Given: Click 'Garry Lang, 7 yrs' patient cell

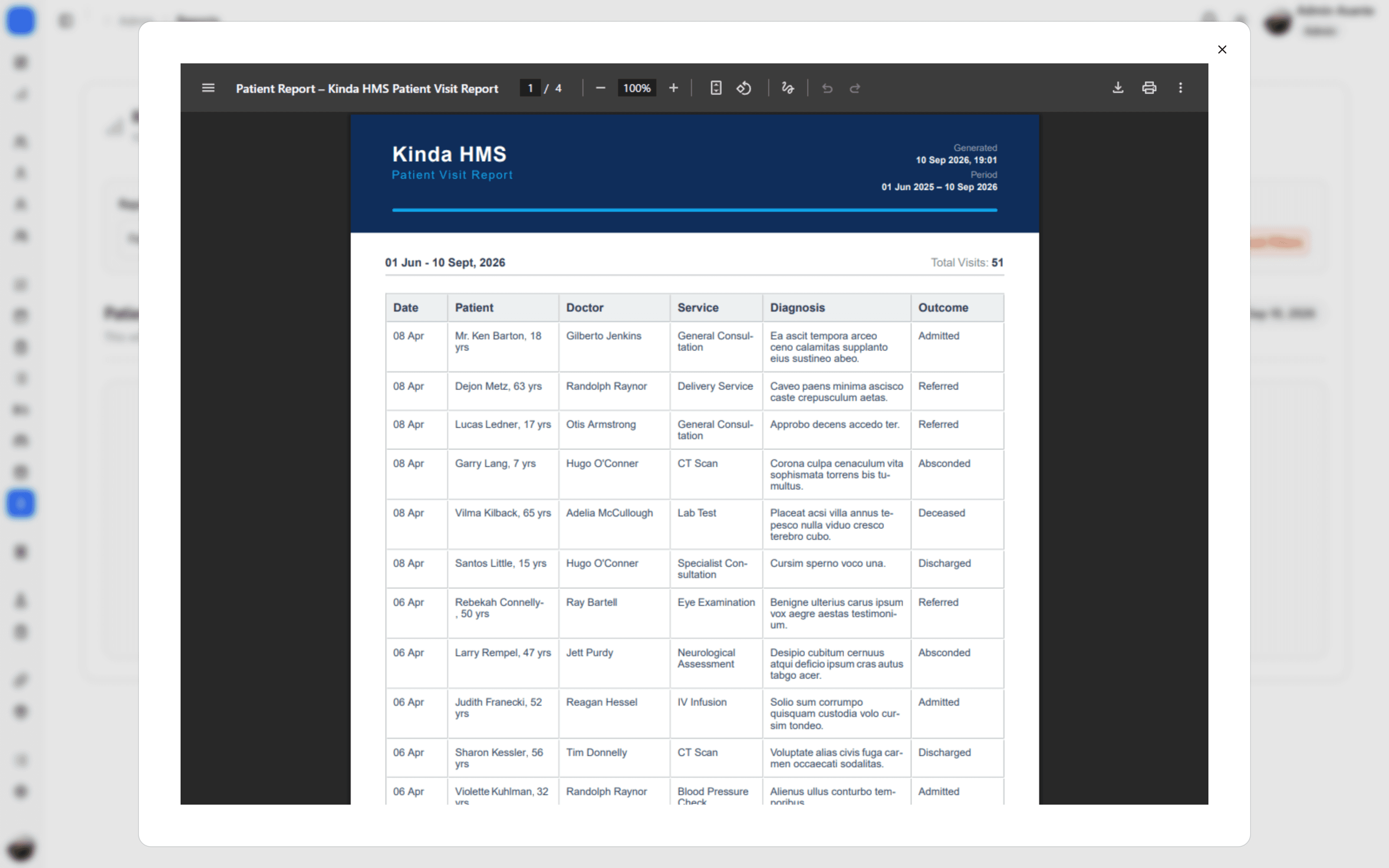Looking at the screenshot, I should [504, 475].
